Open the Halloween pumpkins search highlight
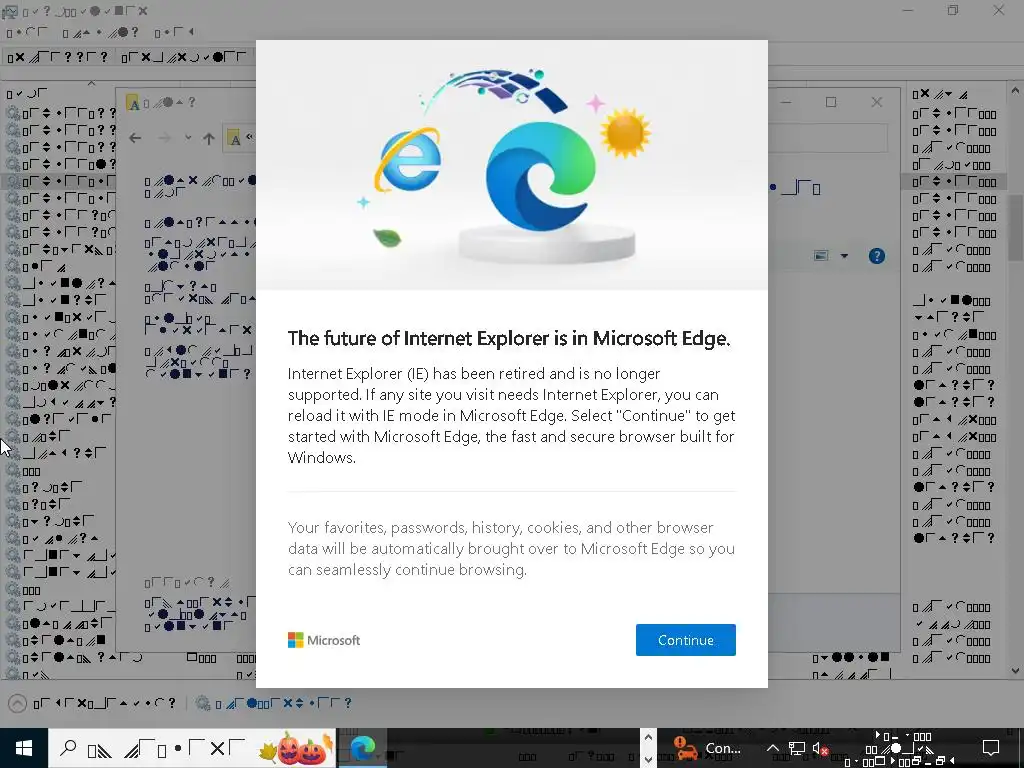This screenshot has width=1024, height=768. point(296,748)
